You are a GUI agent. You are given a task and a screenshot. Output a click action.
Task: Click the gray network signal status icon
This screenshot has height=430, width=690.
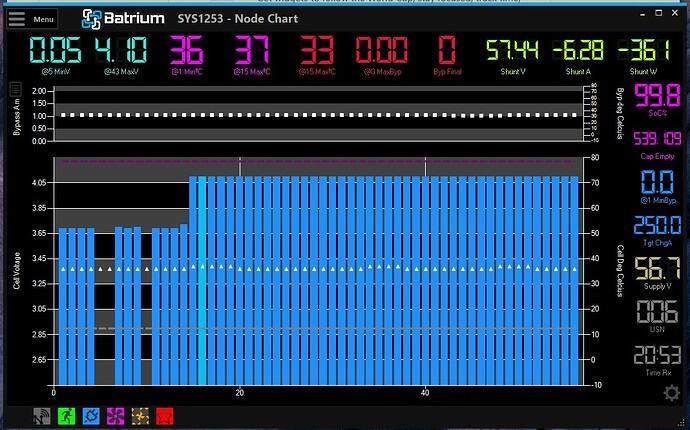point(42,416)
